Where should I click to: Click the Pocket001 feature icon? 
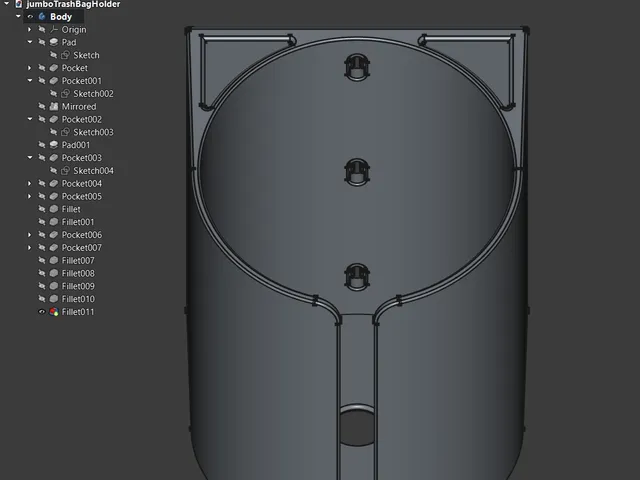54,81
